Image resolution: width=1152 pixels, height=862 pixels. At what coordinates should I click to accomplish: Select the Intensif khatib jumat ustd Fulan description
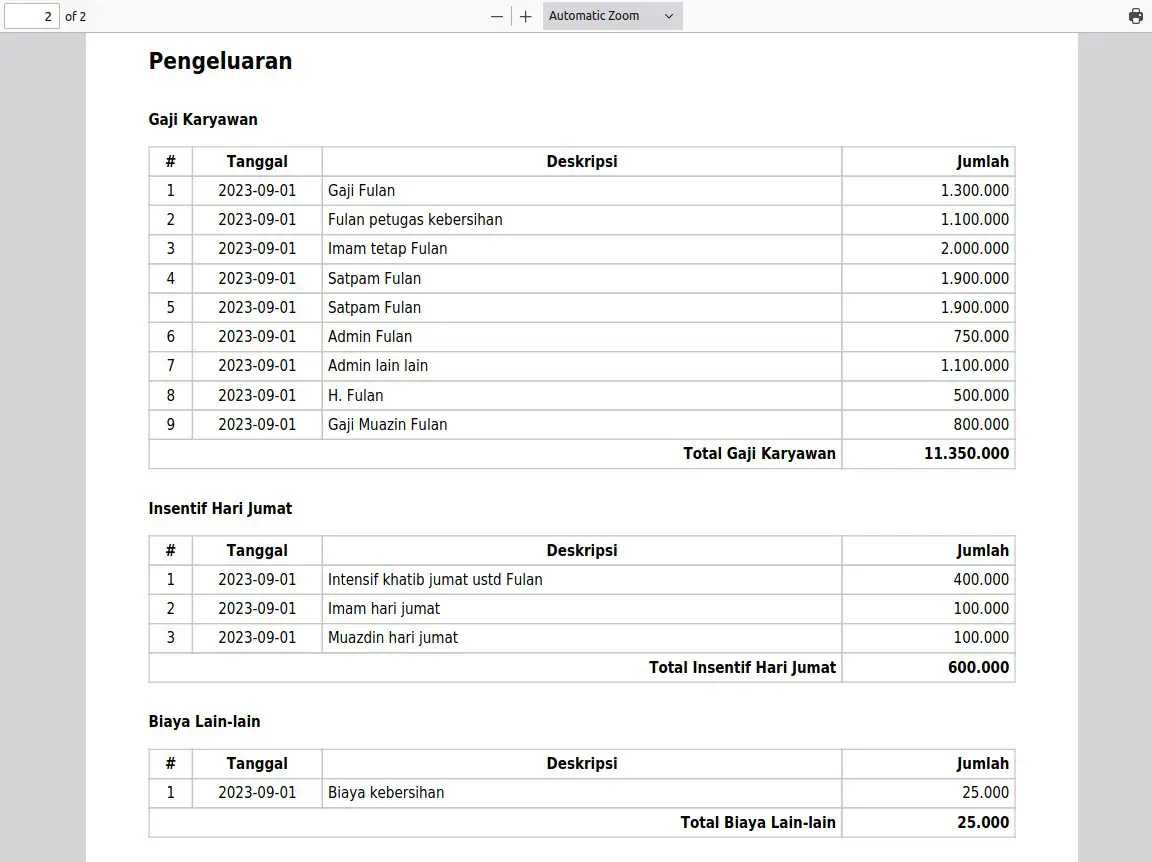(434, 579)
